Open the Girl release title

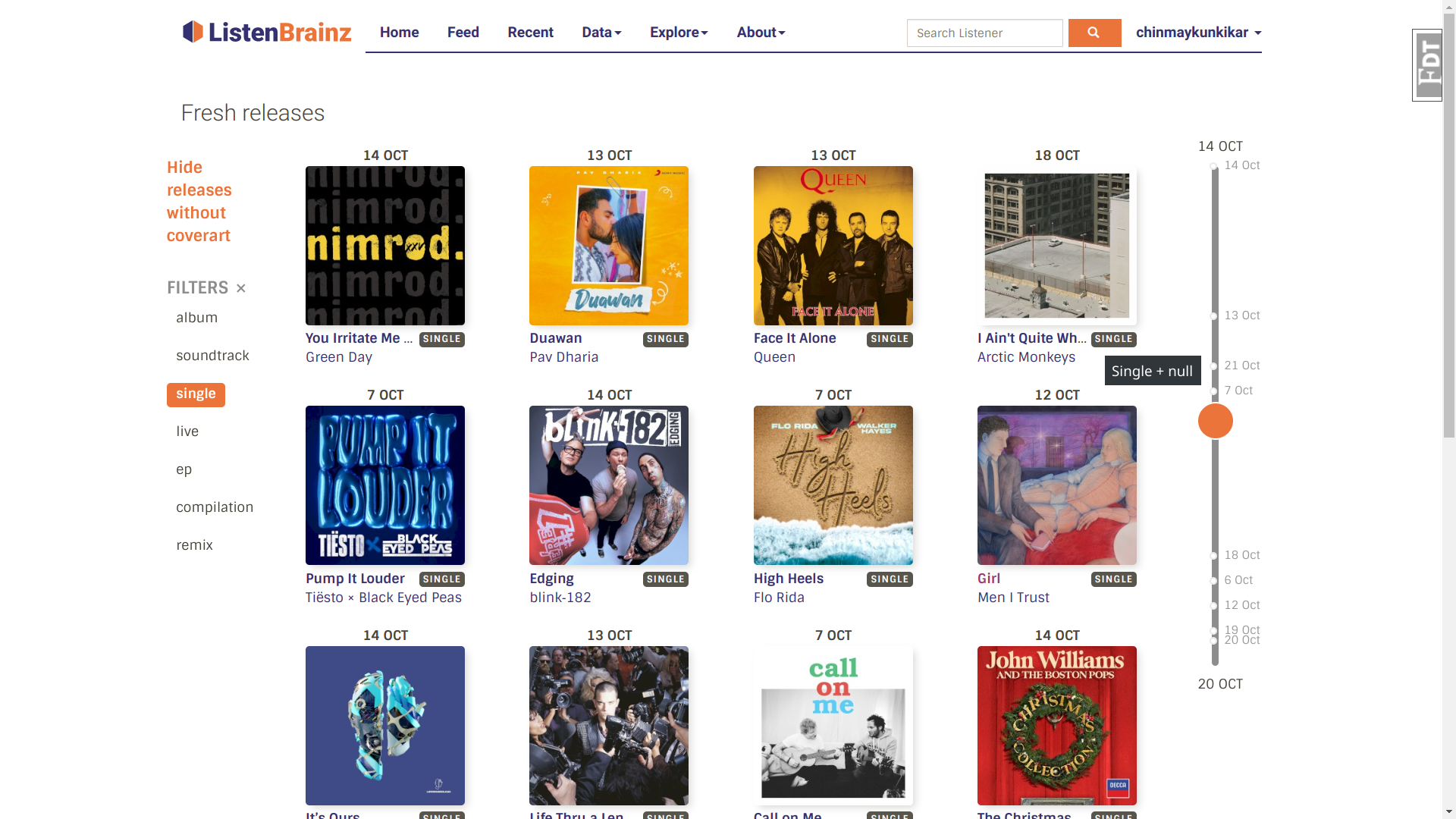click(989, 579)
